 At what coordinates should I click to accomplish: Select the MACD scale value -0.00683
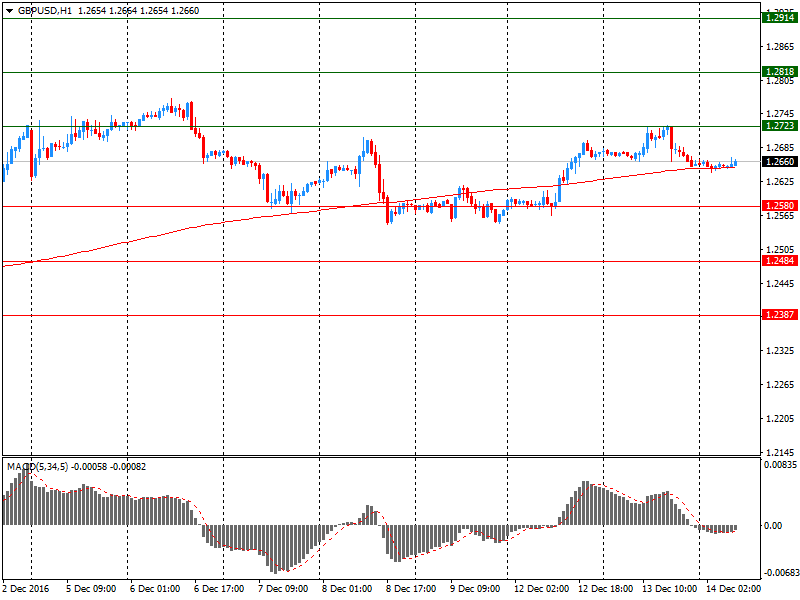click(x=780, y=572)
